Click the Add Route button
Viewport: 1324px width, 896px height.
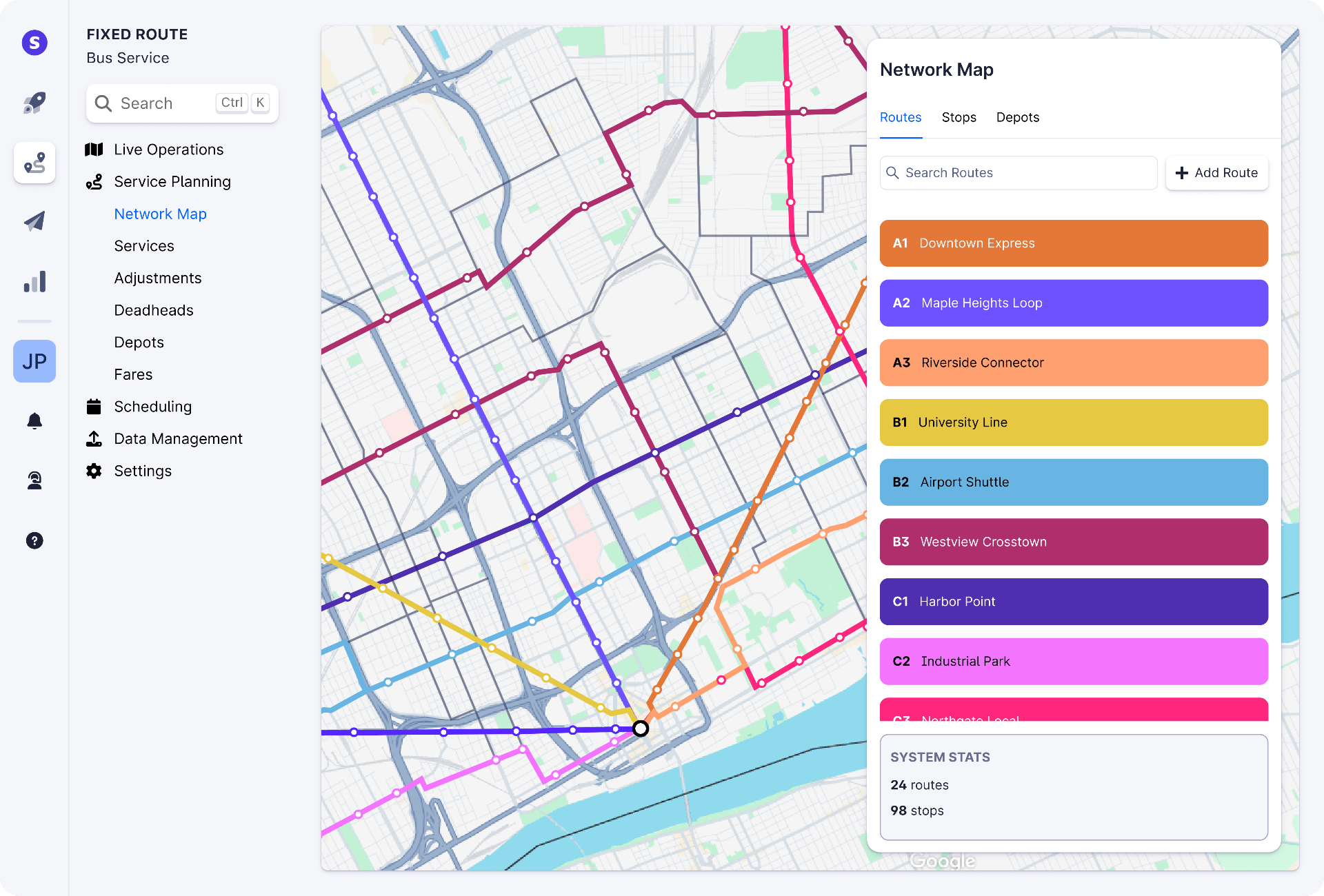pos(1216,173)
